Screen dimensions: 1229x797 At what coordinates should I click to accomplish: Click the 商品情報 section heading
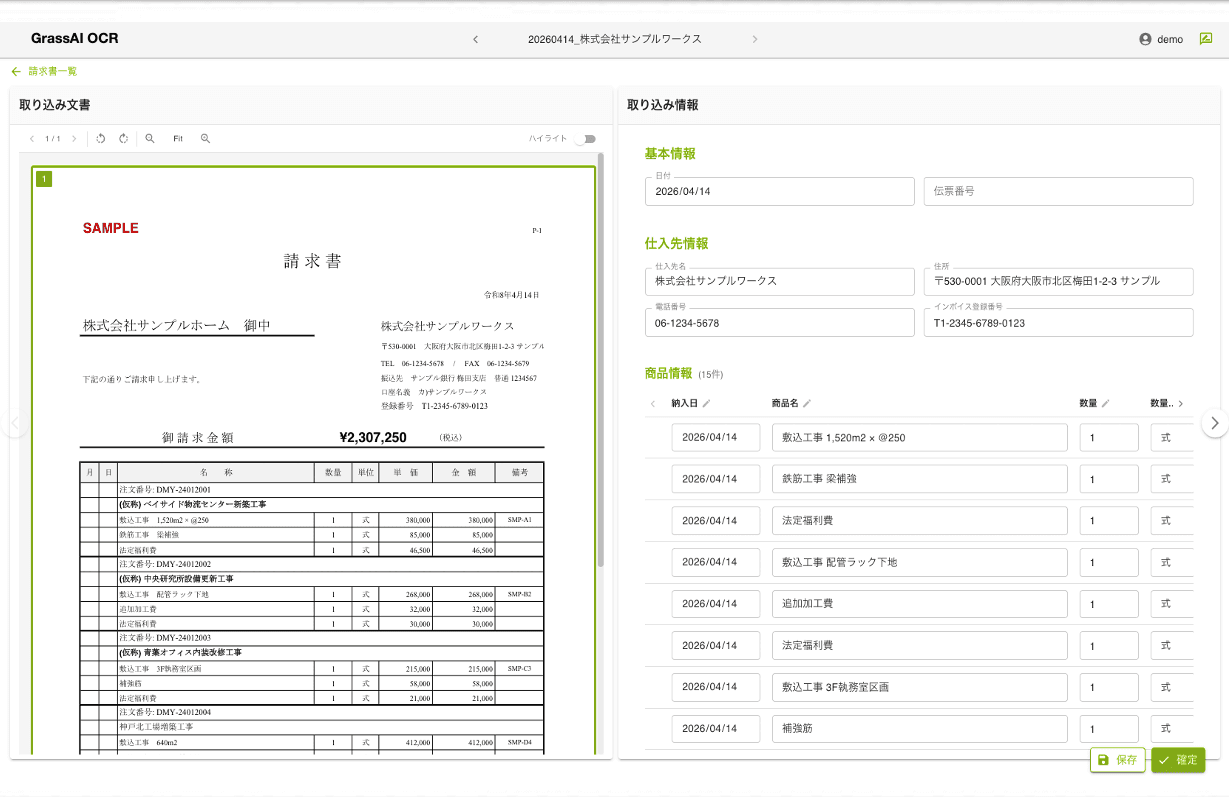(x=668, y=373)
